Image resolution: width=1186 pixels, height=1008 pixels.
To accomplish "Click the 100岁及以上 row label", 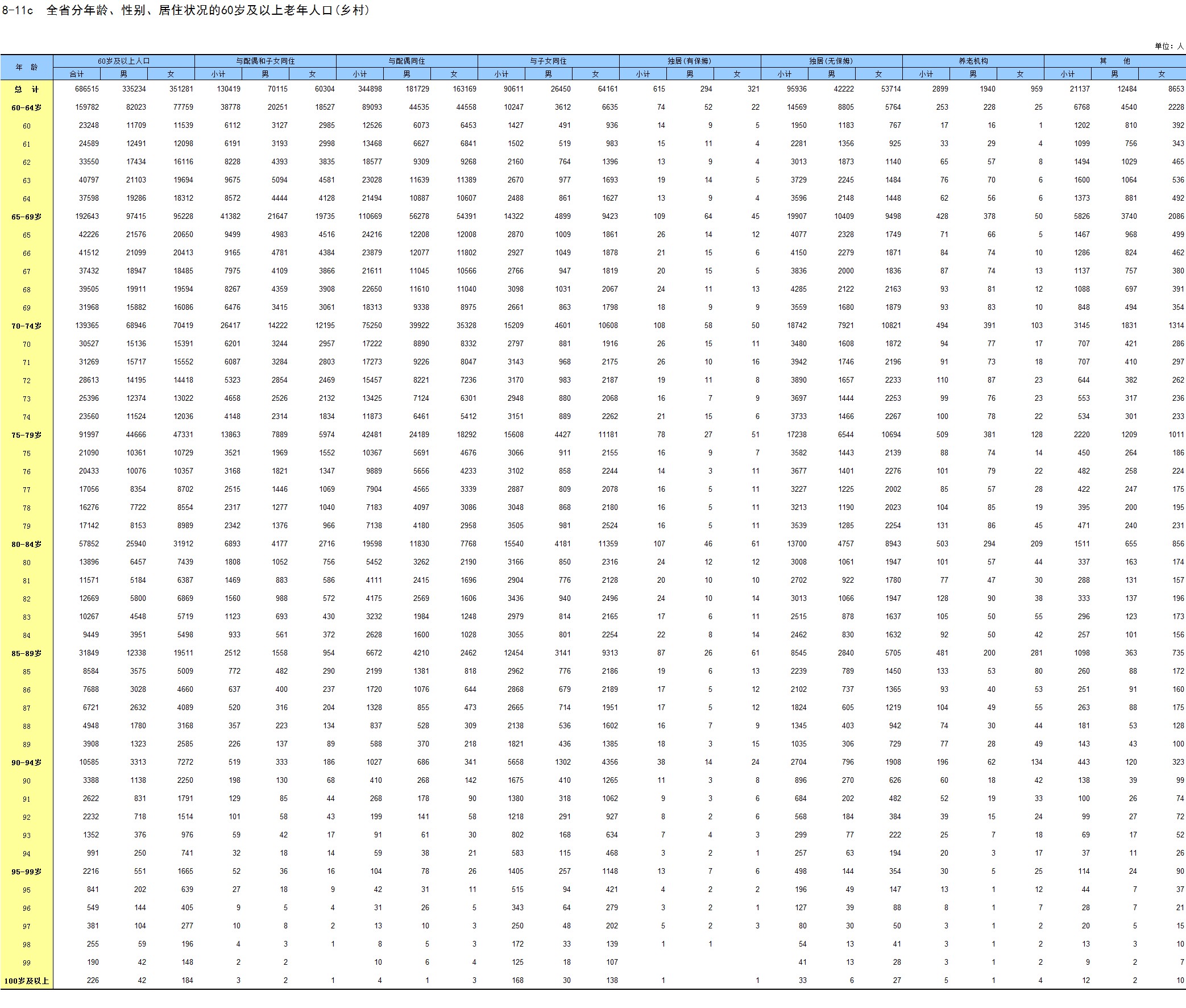I will pyautogui.click(x=26, y=981).
